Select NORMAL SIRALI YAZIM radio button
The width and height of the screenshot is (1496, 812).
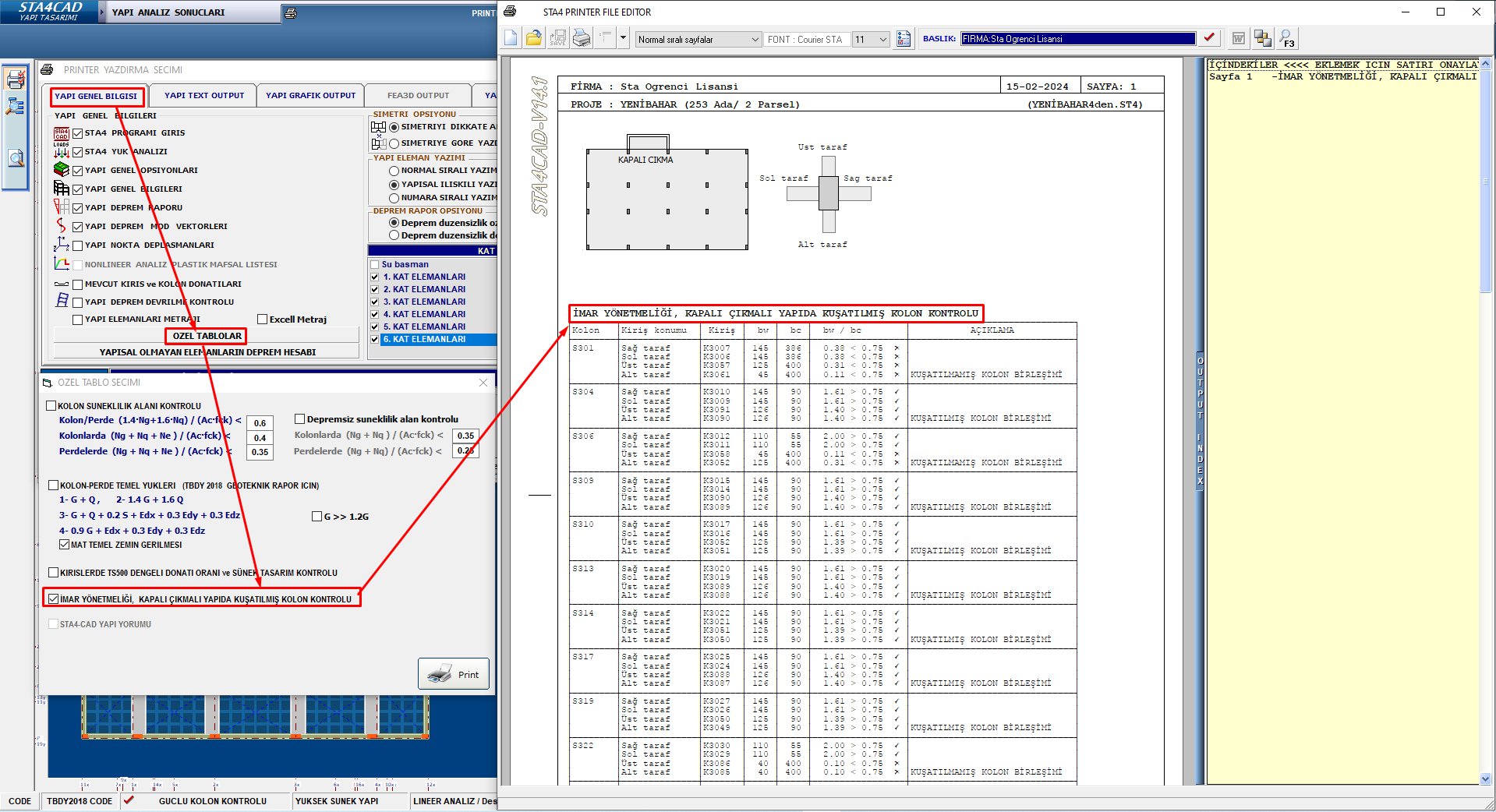click(394, 171)
